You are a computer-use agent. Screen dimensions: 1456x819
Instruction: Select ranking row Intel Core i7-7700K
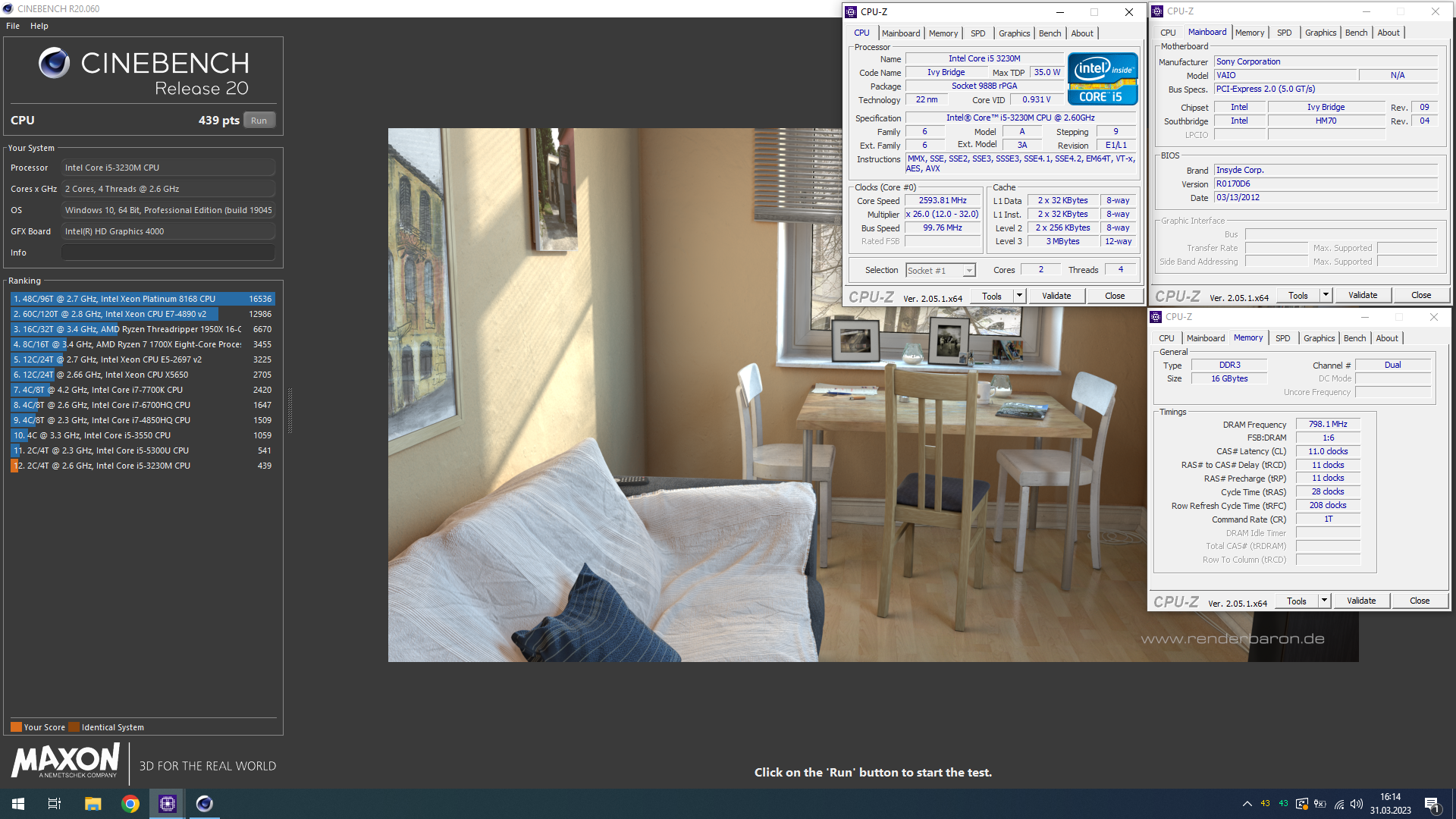(x=143, y=390)
